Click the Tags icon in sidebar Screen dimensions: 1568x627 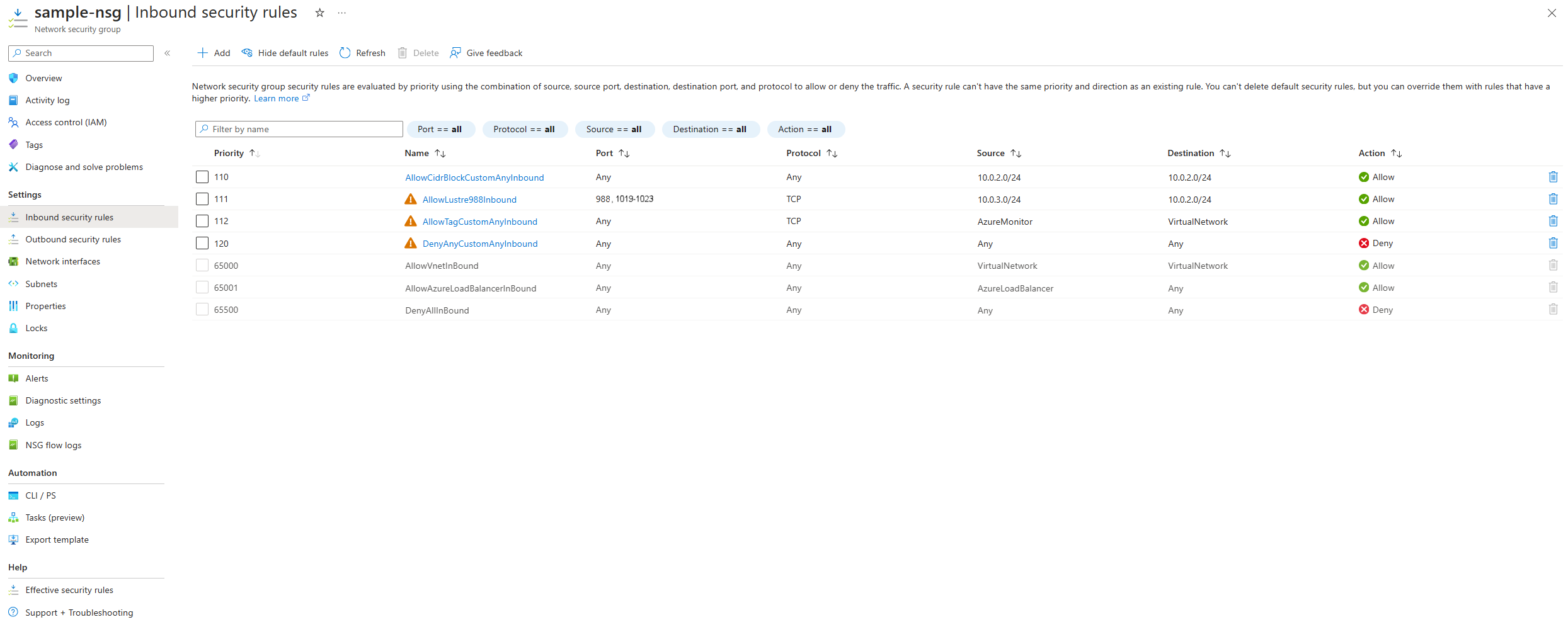coord(13,145)
